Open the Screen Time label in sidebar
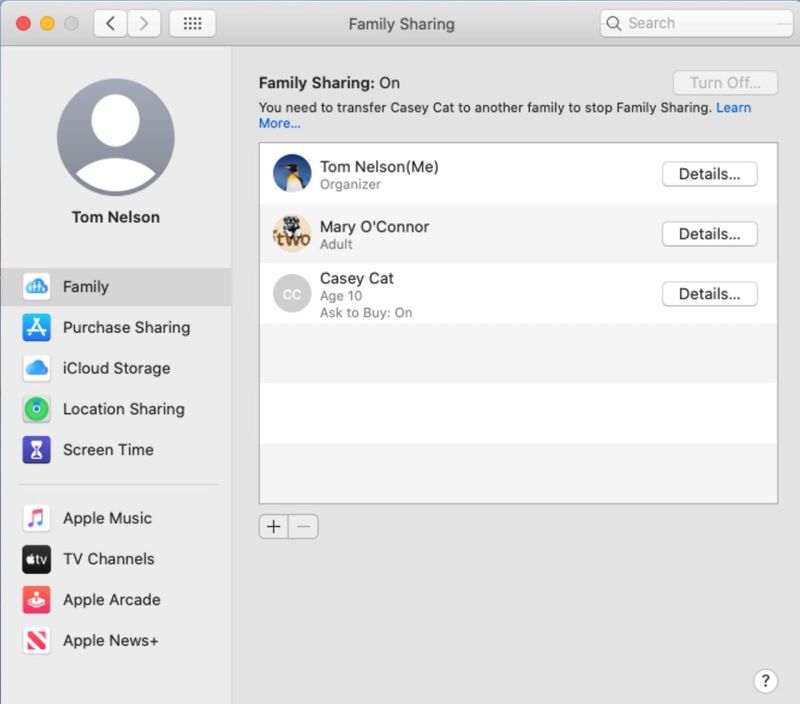The width and height of the screenshot is (800, 704). pyautogui.click(x=108, y=450)
